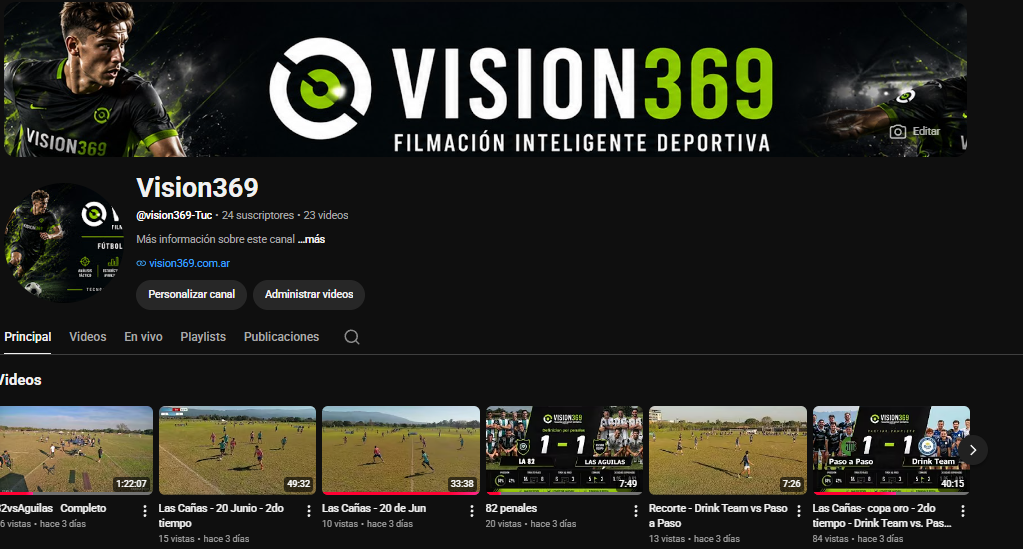Open options menu for 82 penales video
The image size is (1023, 549).
click(635, 511)
